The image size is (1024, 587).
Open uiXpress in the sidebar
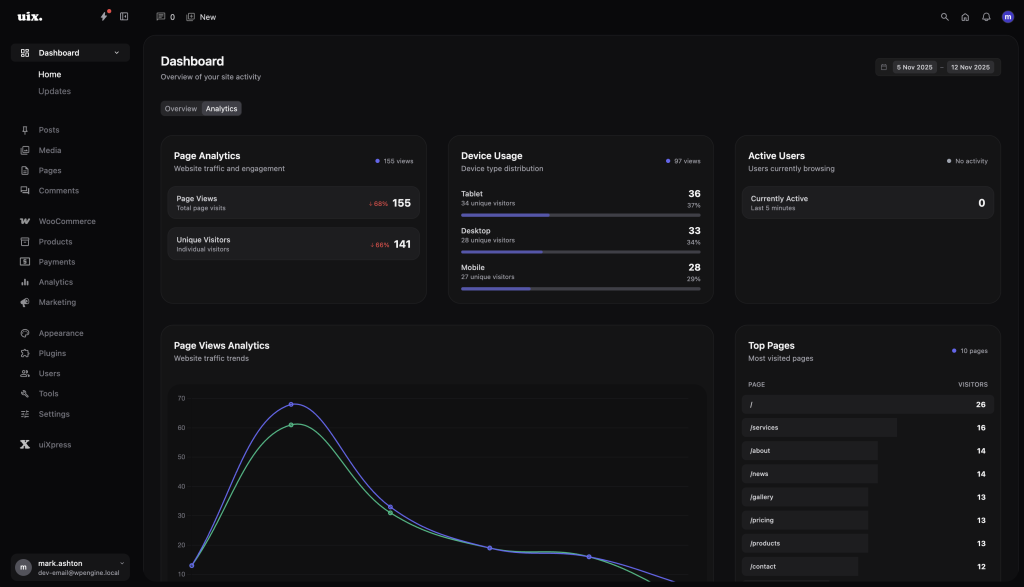pos(54,444)
